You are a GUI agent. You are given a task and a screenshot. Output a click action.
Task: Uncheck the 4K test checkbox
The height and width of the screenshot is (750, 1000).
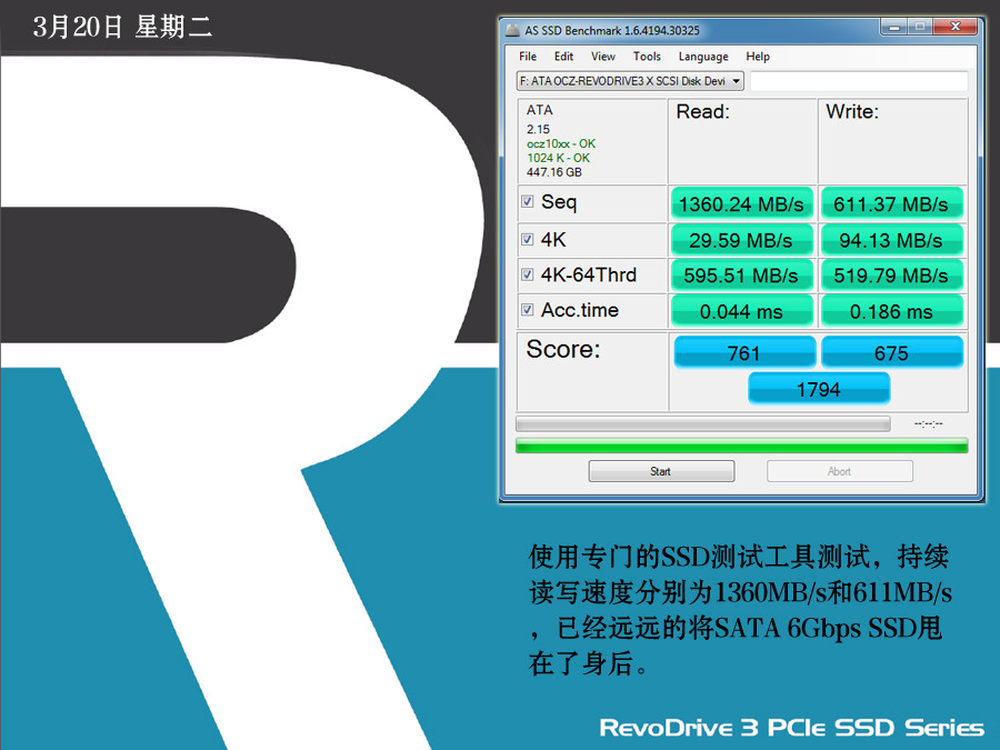click(527, 239)
